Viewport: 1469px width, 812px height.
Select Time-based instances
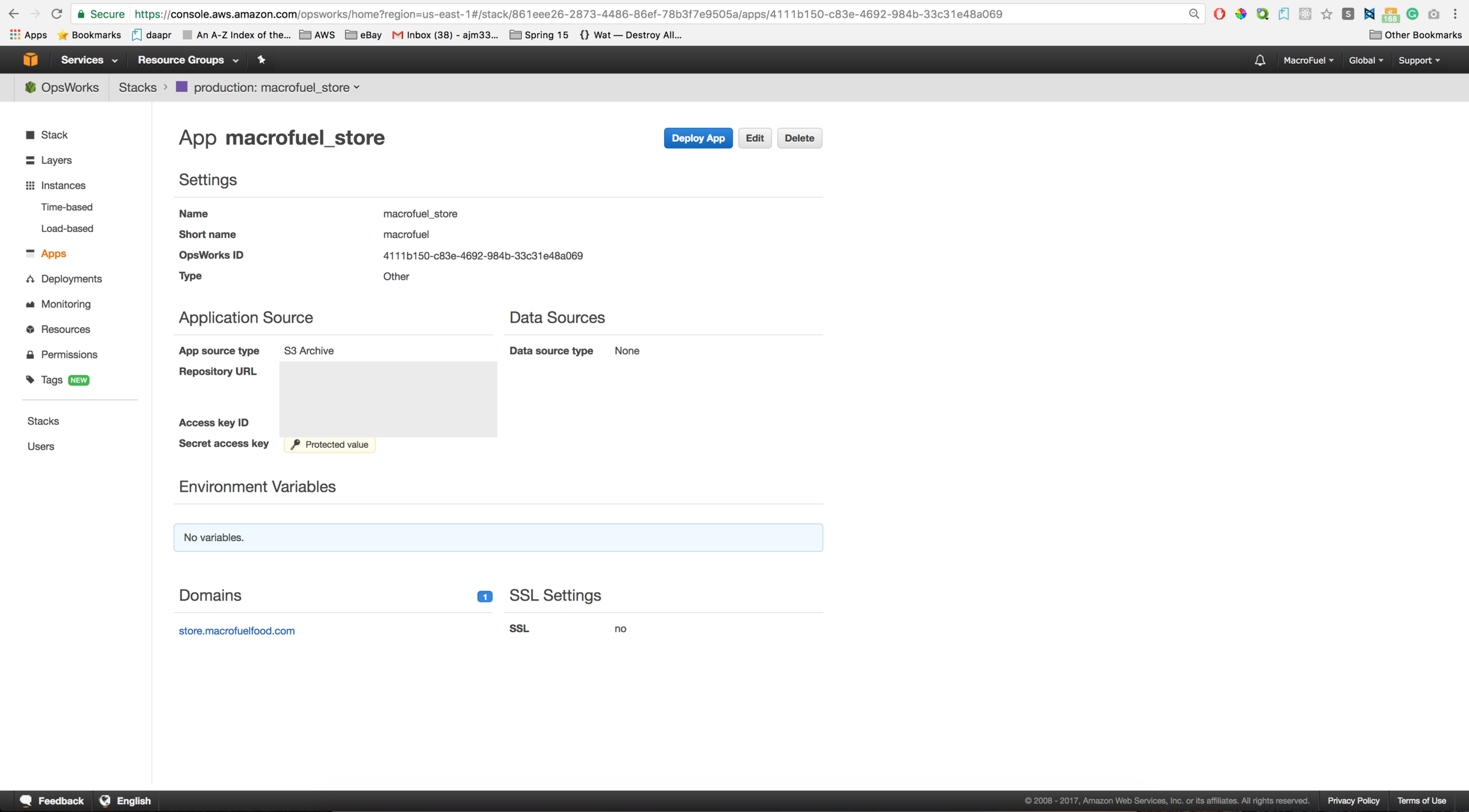pos(67,207)
